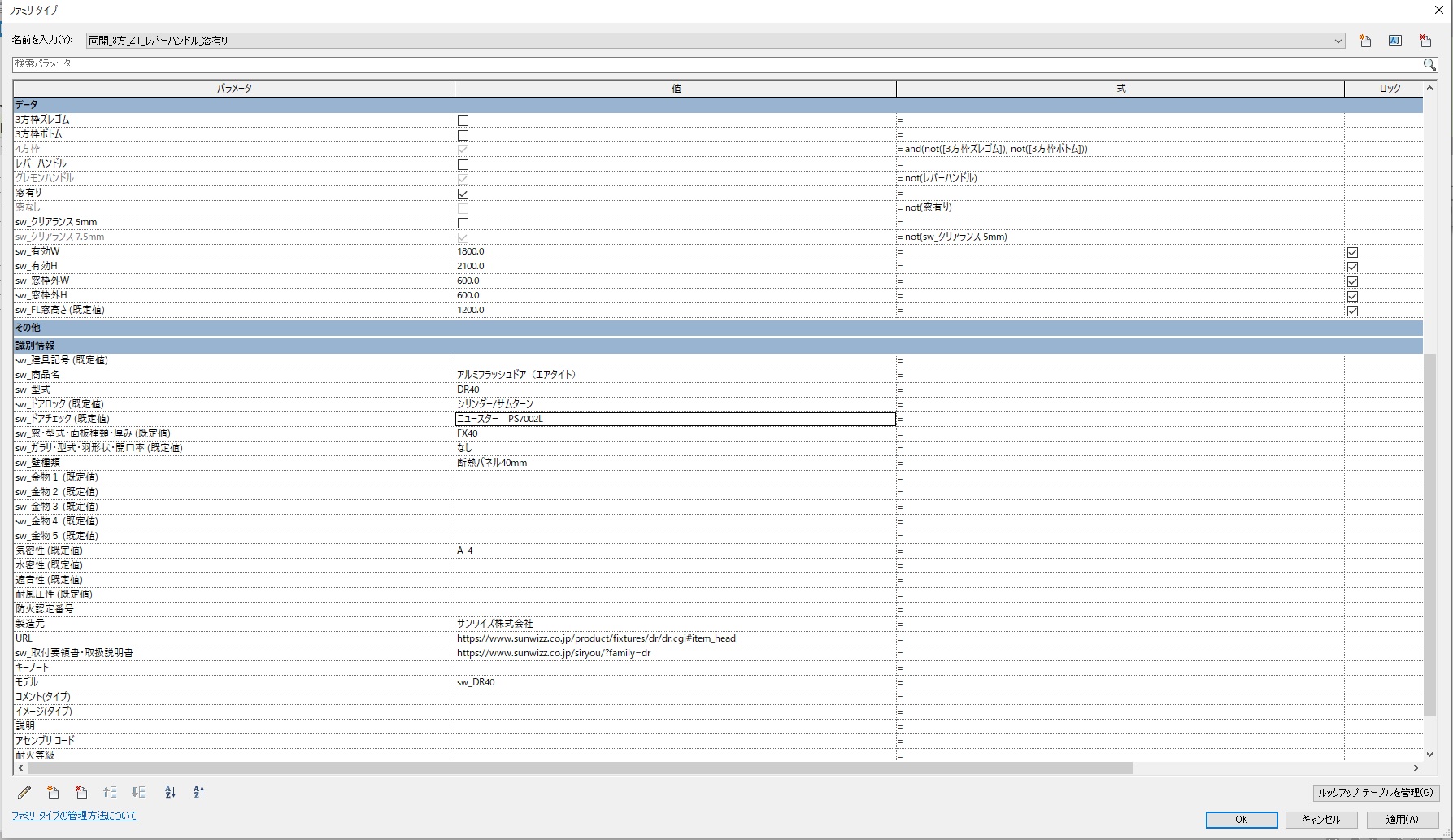Viewport: 1453px width, 840px height.
Task: Collapse the 識別情報 group header
Action: 718,346
